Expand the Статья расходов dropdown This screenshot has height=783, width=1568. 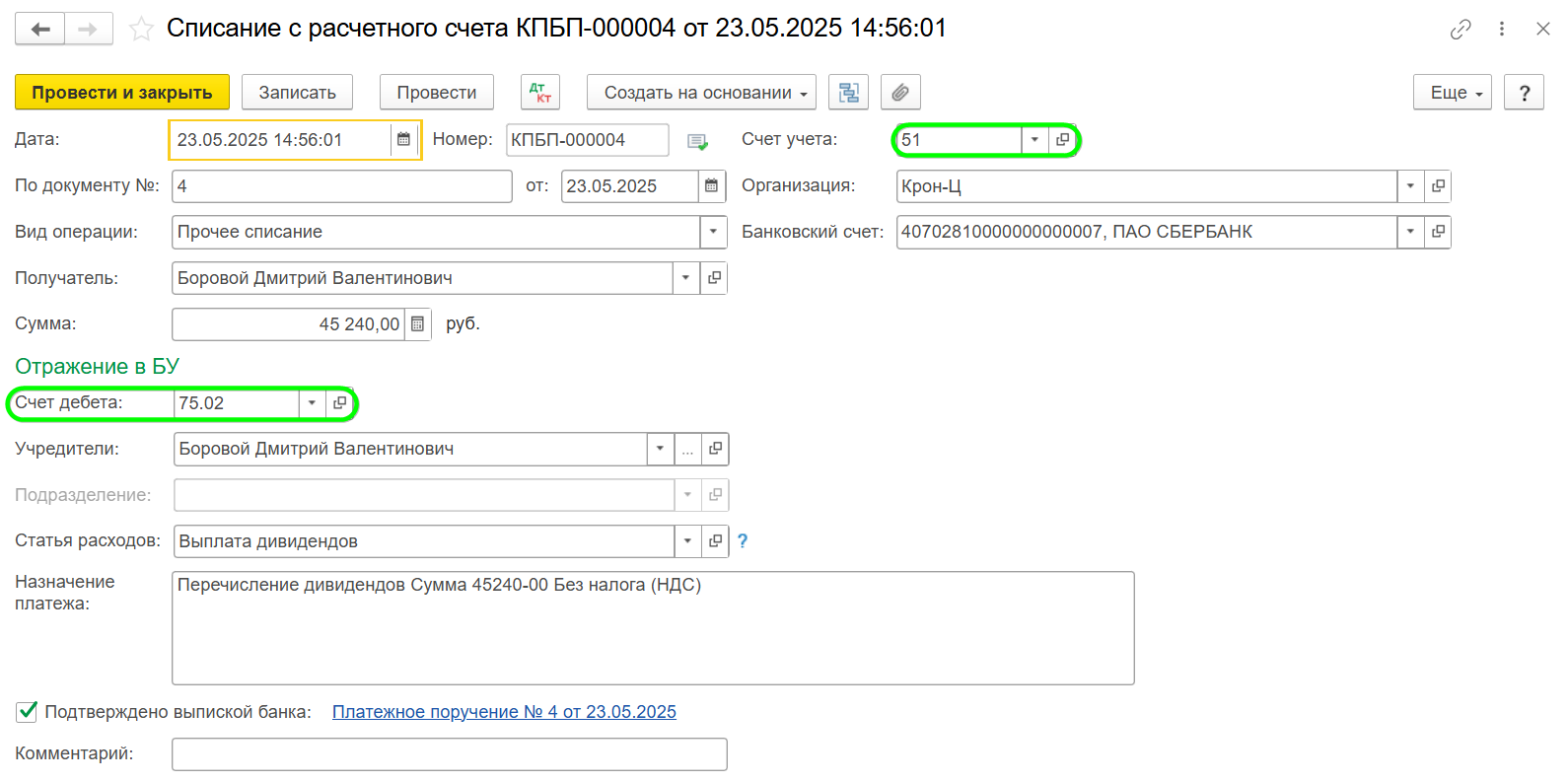[x=687, y=541]
